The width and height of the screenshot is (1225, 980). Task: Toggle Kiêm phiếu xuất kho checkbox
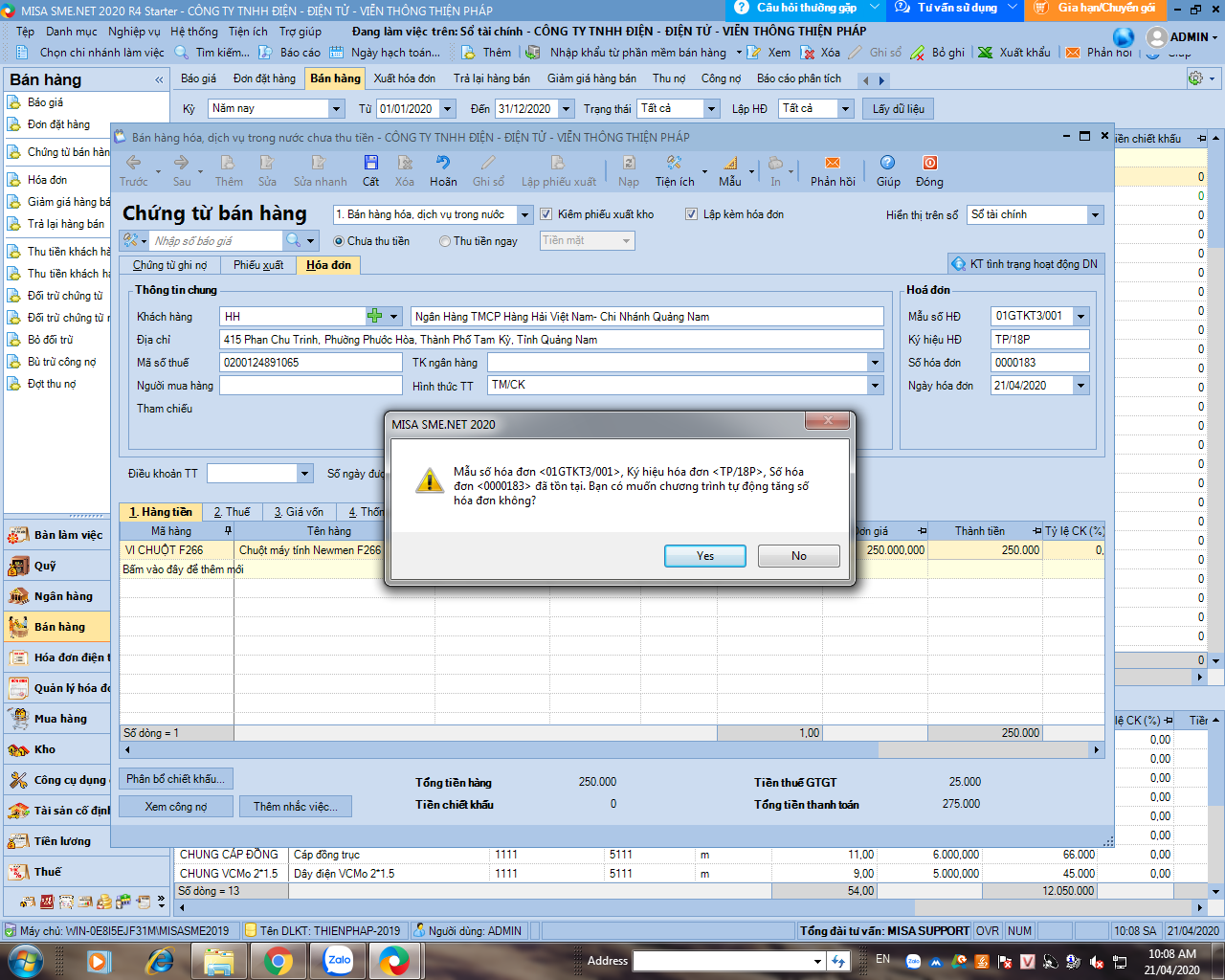point(546,214)
